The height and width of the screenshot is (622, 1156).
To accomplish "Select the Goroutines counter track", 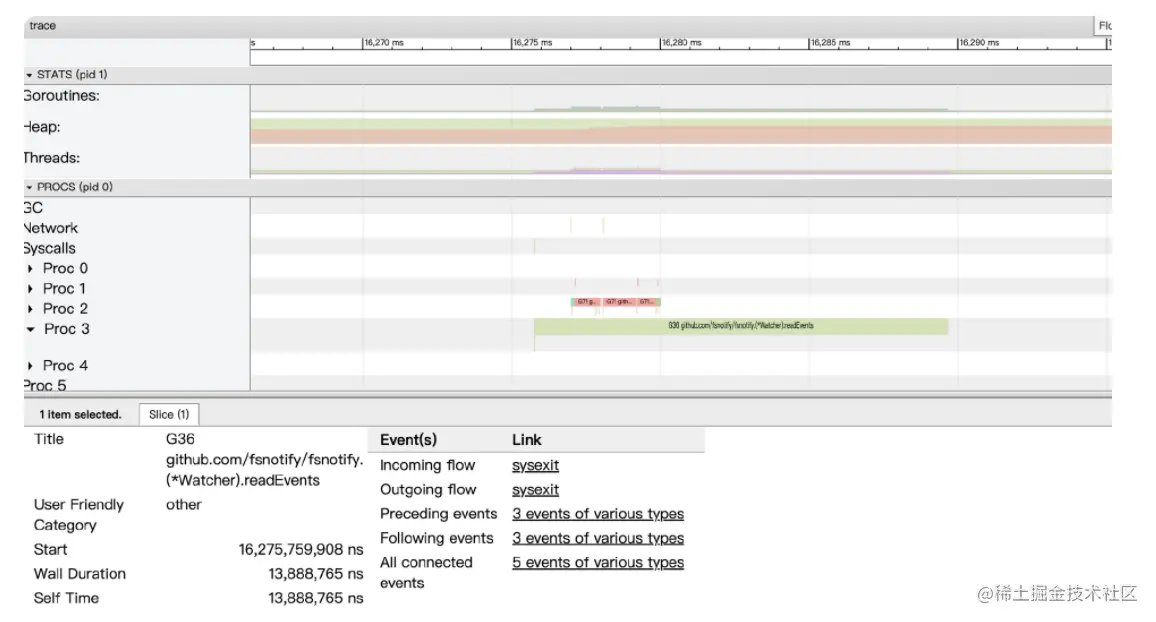I will [x=680, y=98].
